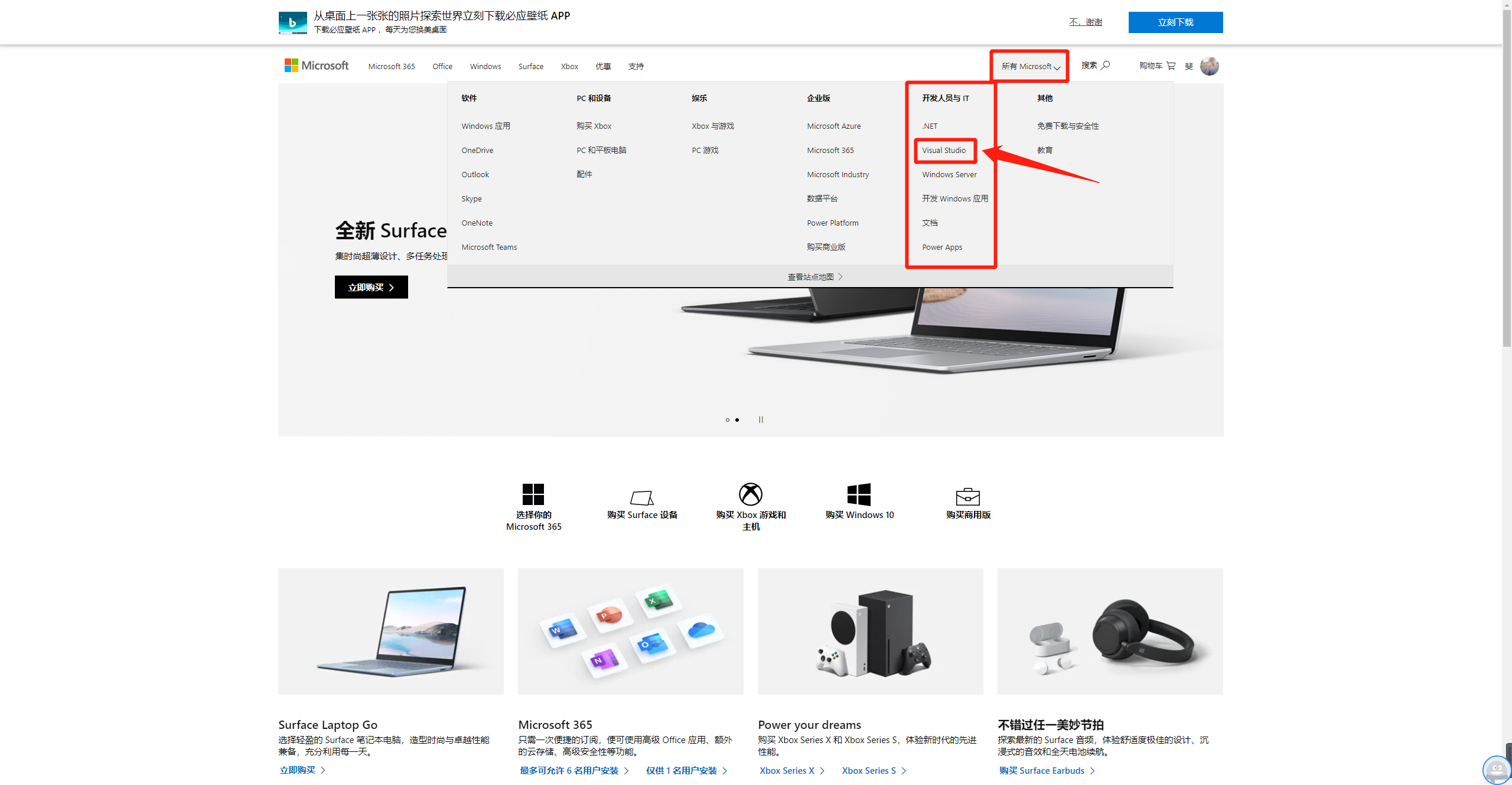
Task: Click the Microsoft logo
Action: pyautogui.click(x=316, y=66)
